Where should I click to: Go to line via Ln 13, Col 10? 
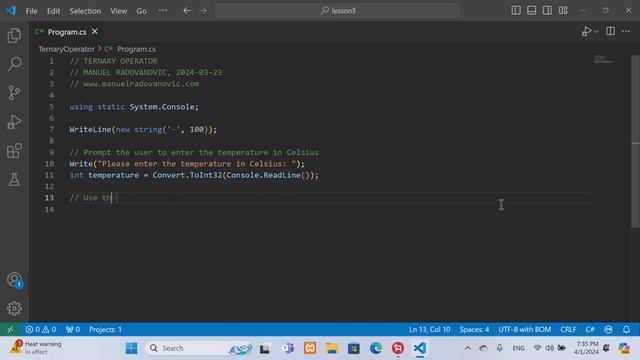click(x=429, y=329)
